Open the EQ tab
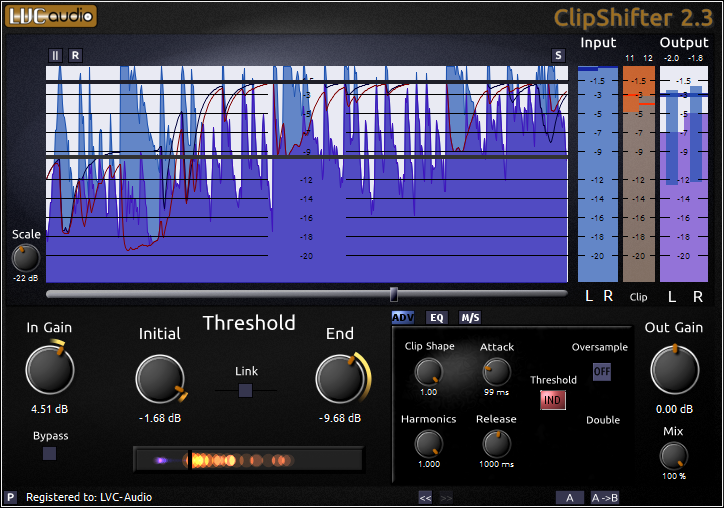The height and width of the screenshot is (508, 724). [x=437, y=317]
